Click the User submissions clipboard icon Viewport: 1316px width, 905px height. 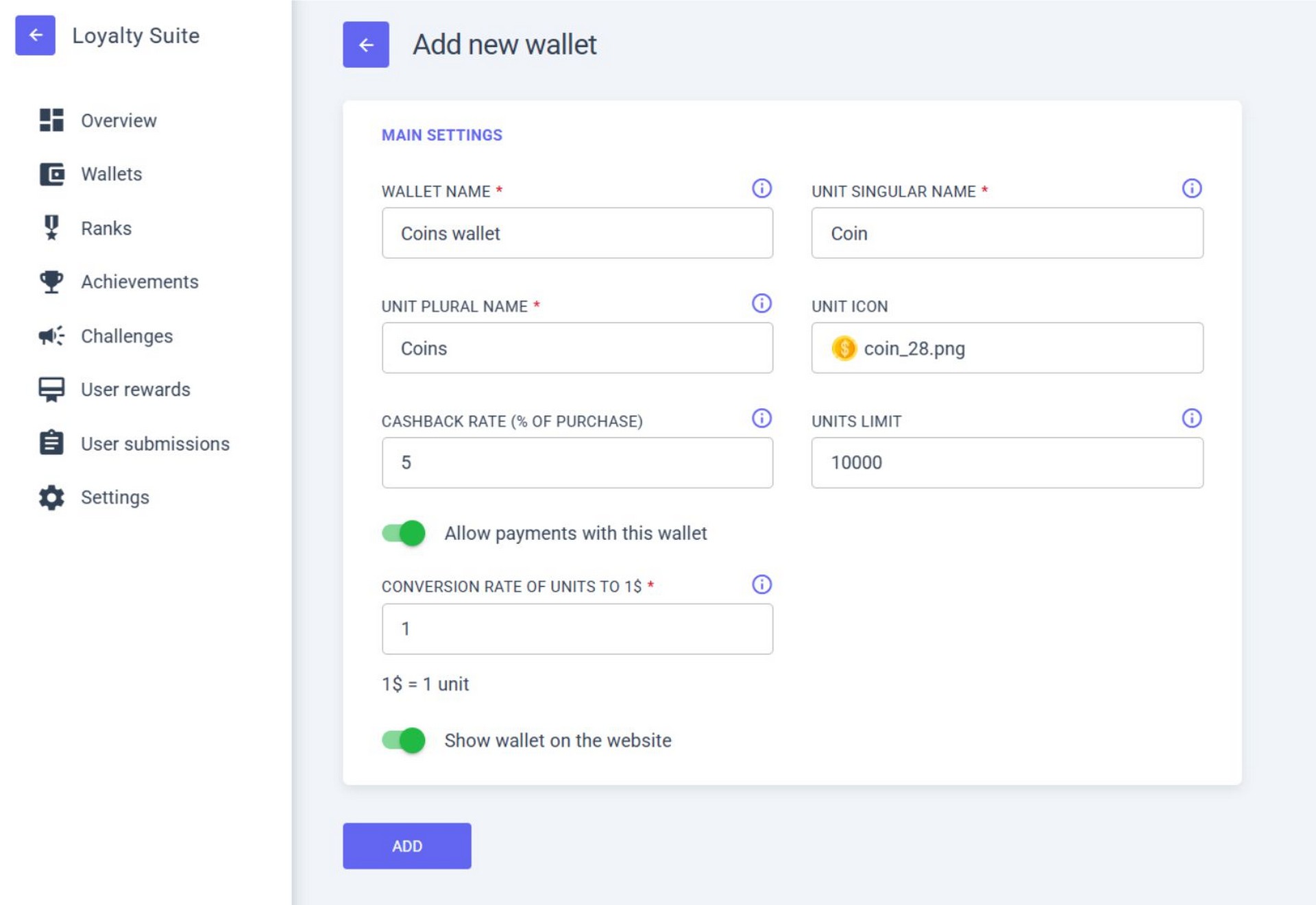51,443
